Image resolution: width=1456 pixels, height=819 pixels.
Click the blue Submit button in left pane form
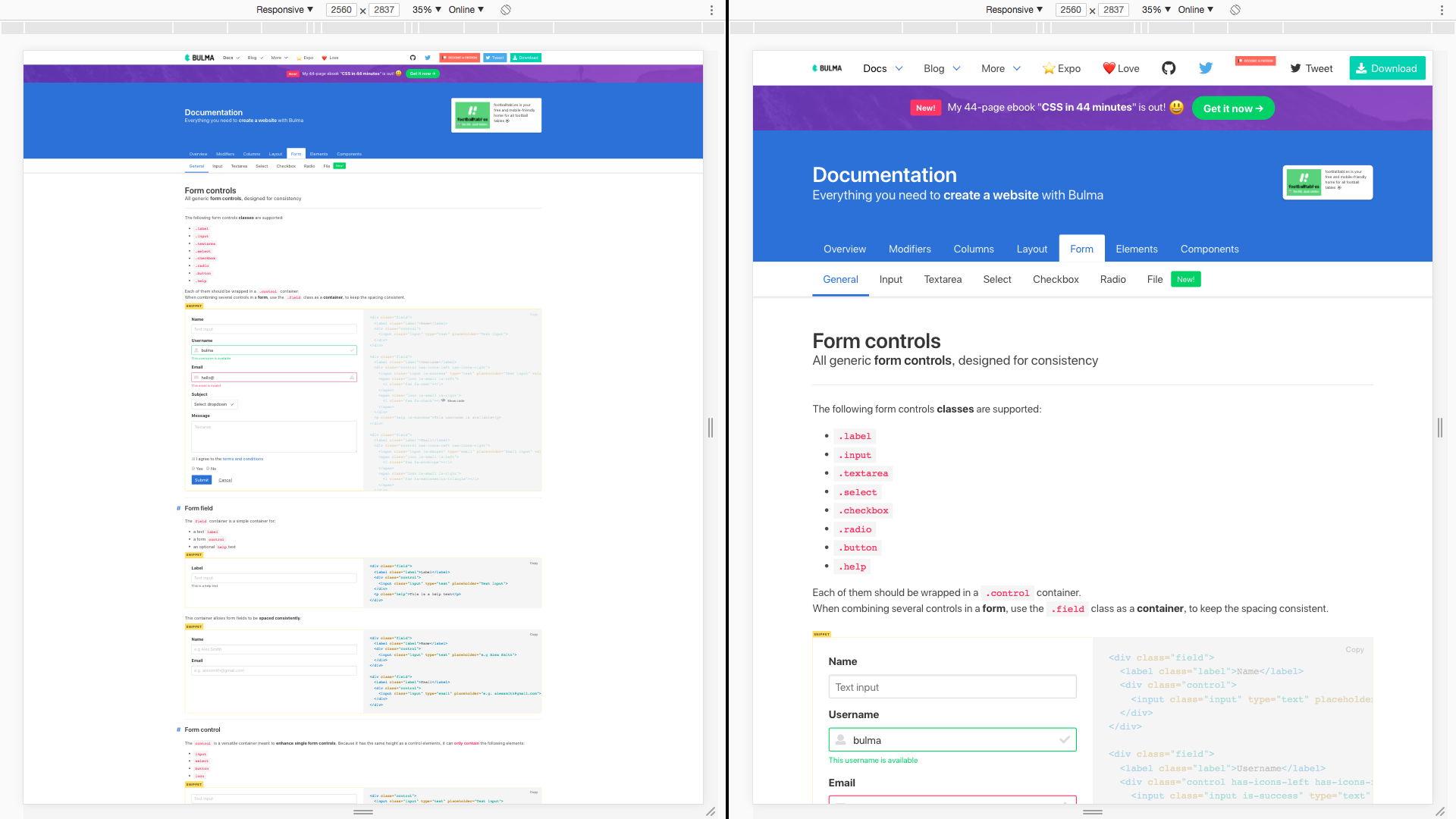coord(201,480)
